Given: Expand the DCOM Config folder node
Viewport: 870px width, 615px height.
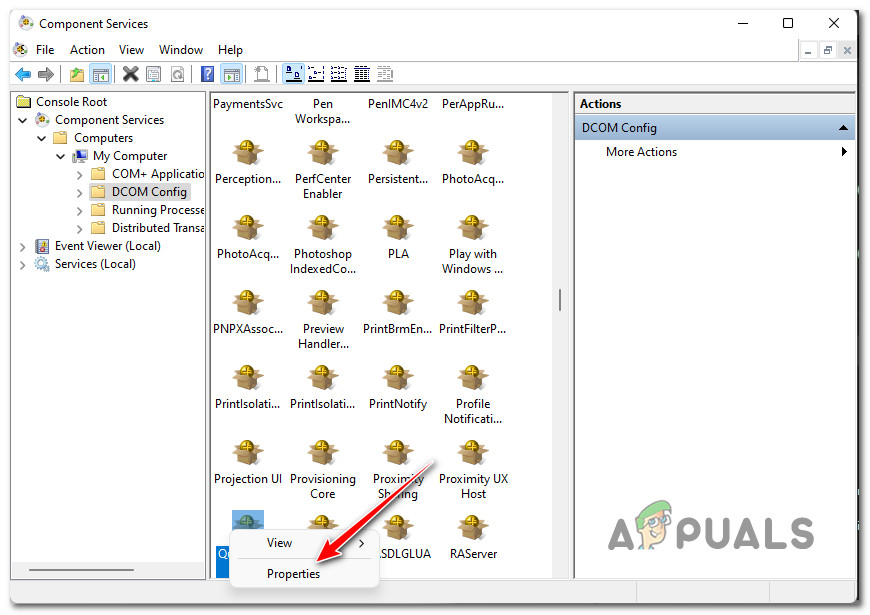Looking at the screenshot, I should tap(79, 192).
